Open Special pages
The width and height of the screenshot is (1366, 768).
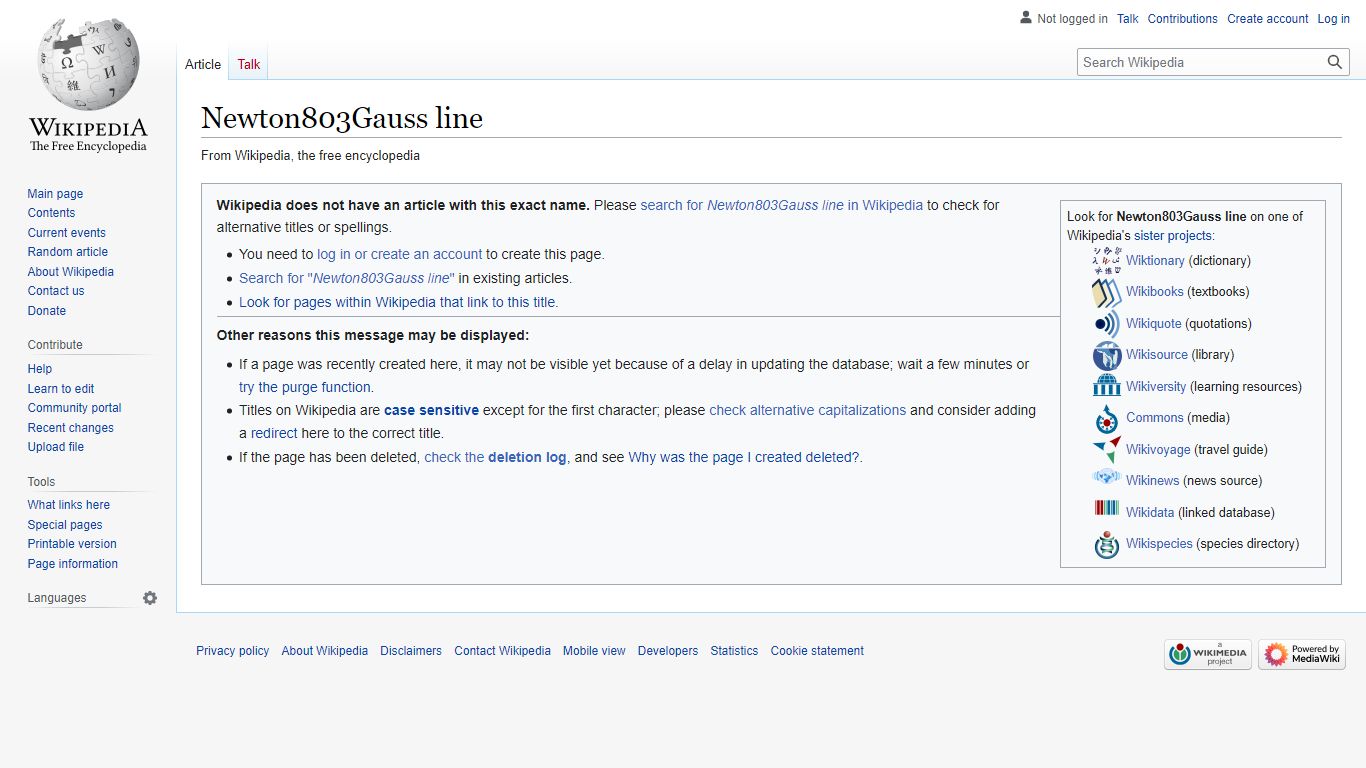pyautogui.click(x=65, y=525)
